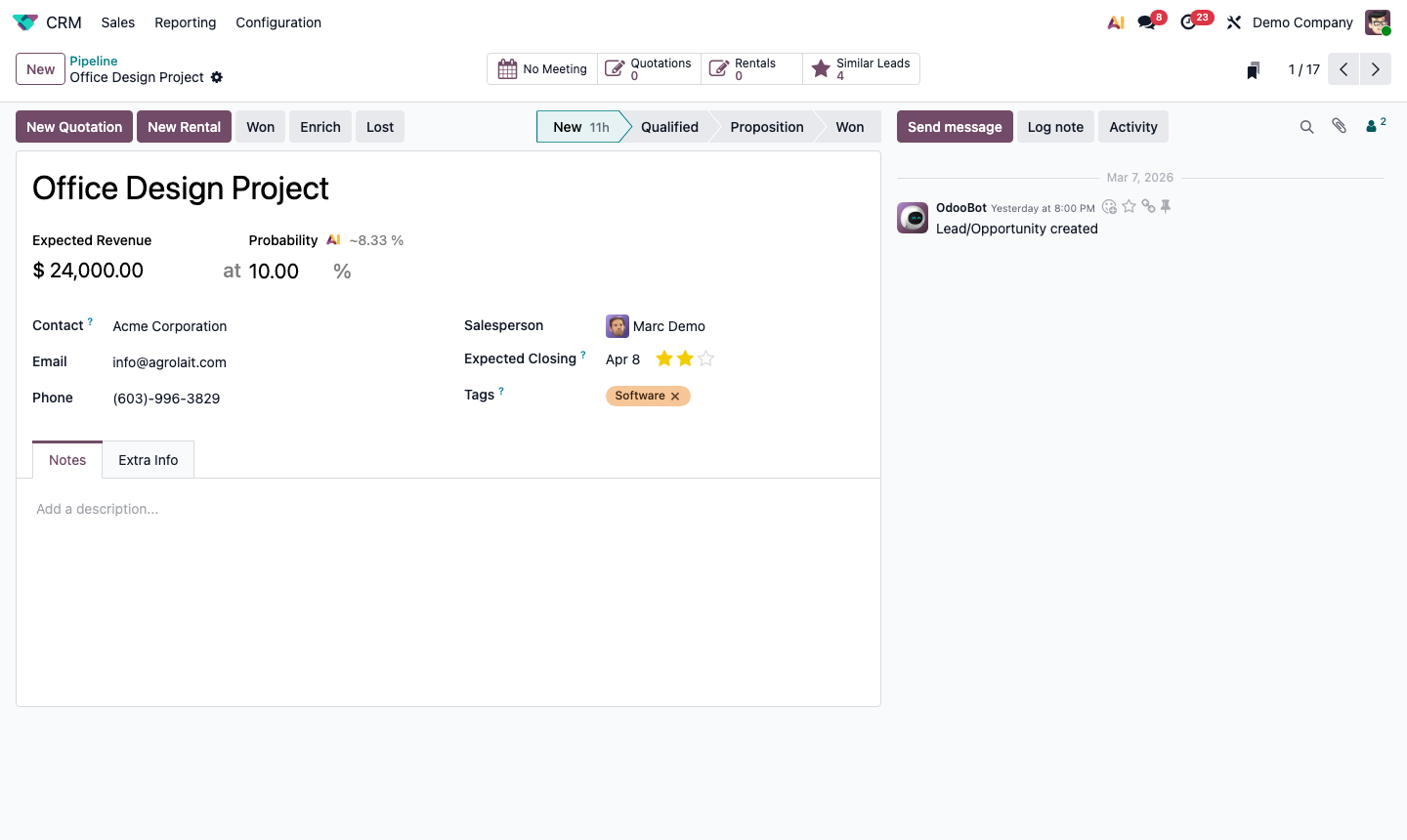This screenshot has width=1407, height=840.
Task: Expand Pipeline record settings via the gear icon
Action: pyautogui.click(x=217, y=76)
